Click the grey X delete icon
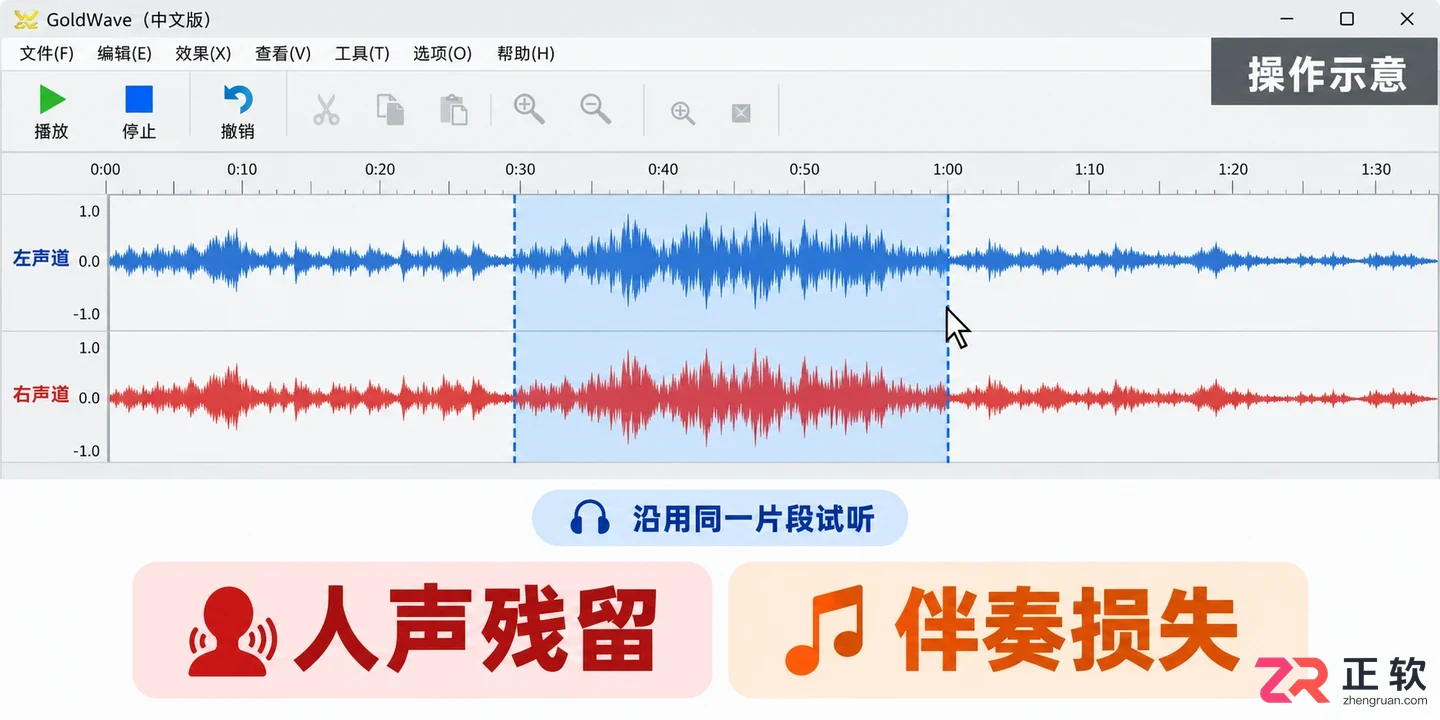 point(741,113)
